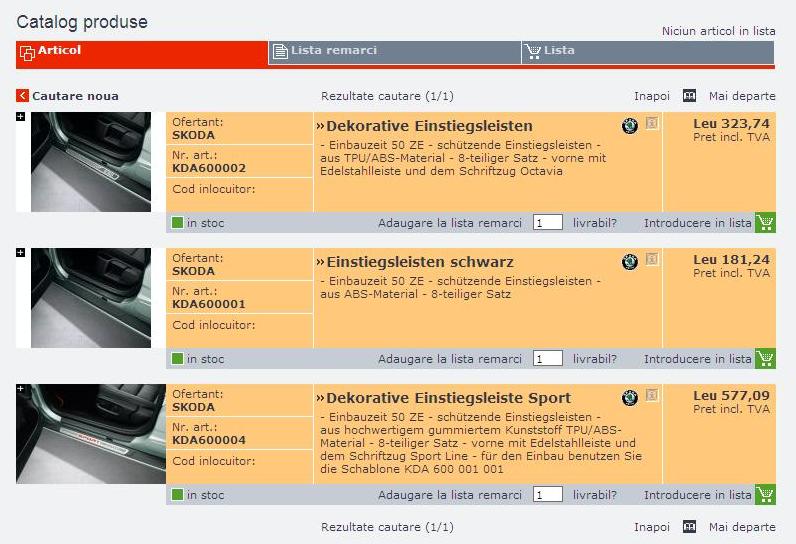Click the info document icon on Einstiegsleiste Sport

[x=652, y=397]
